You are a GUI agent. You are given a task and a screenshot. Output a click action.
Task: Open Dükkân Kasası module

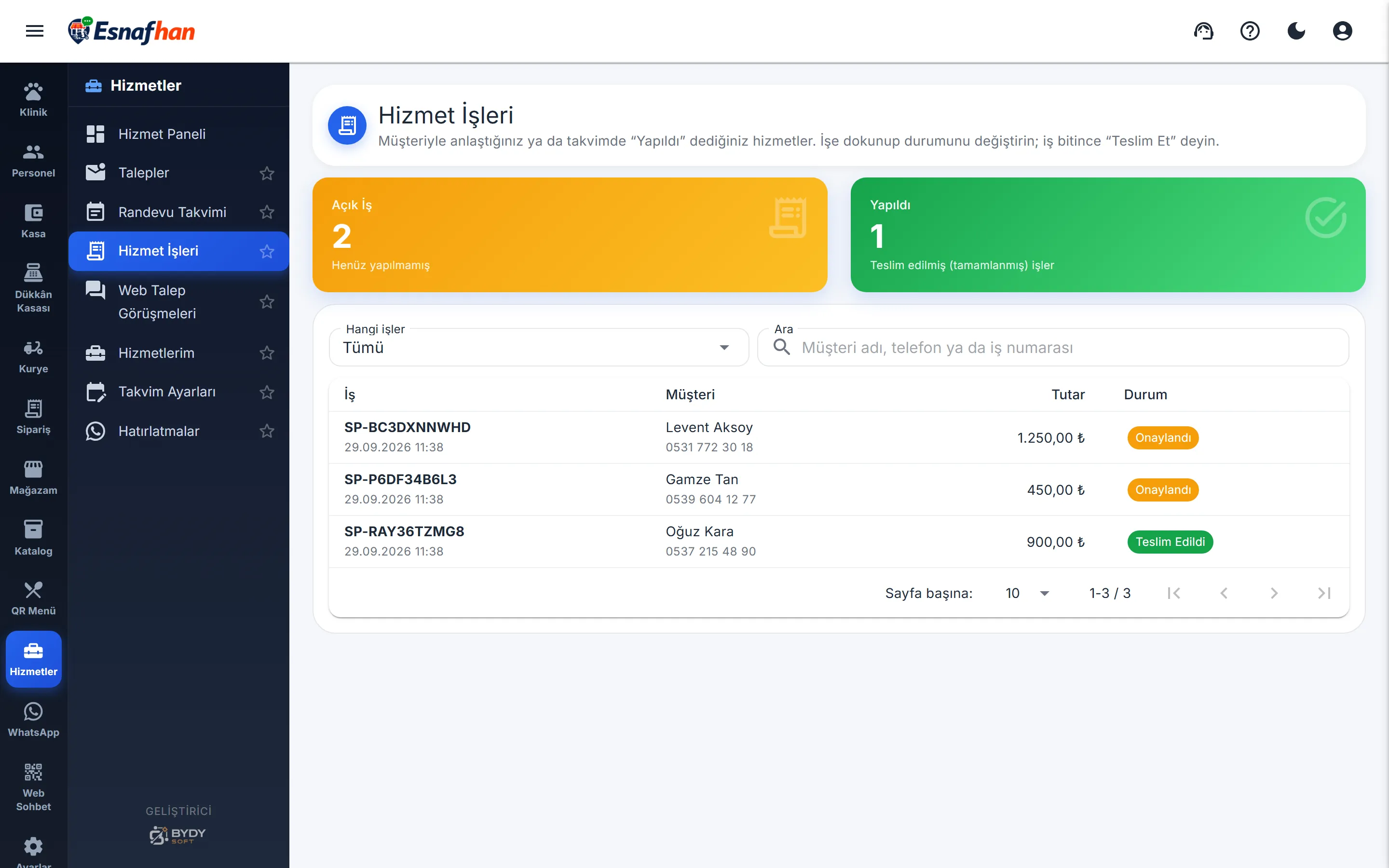33,289
